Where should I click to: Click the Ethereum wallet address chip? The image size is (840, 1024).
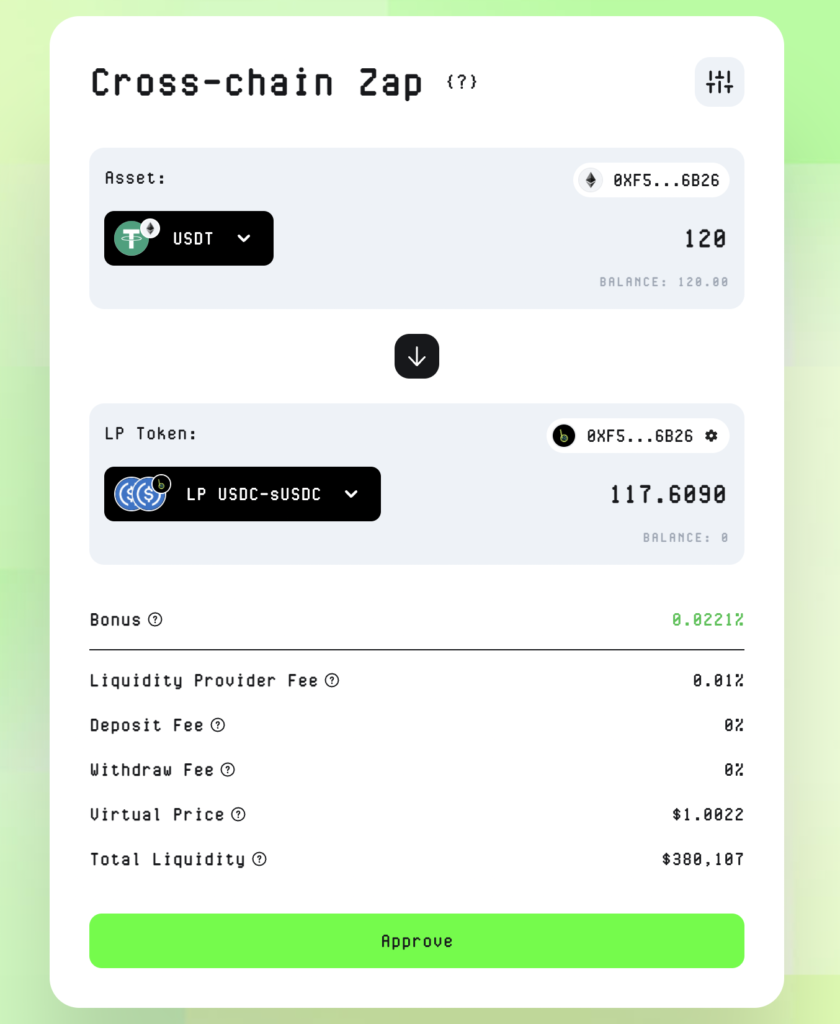tap(652, 180)
